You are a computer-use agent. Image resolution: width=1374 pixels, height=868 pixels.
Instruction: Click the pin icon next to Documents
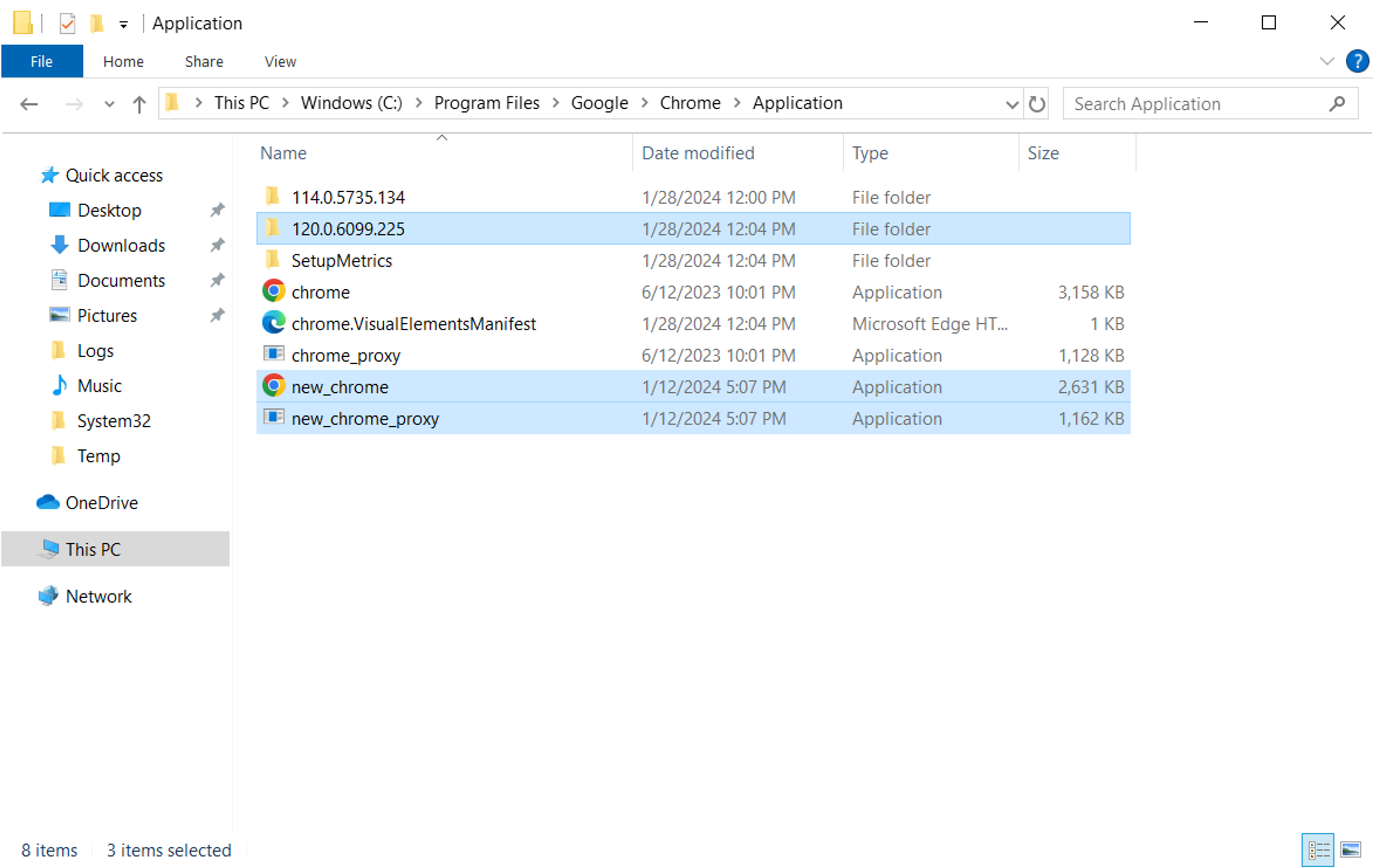tap(217, 280)
